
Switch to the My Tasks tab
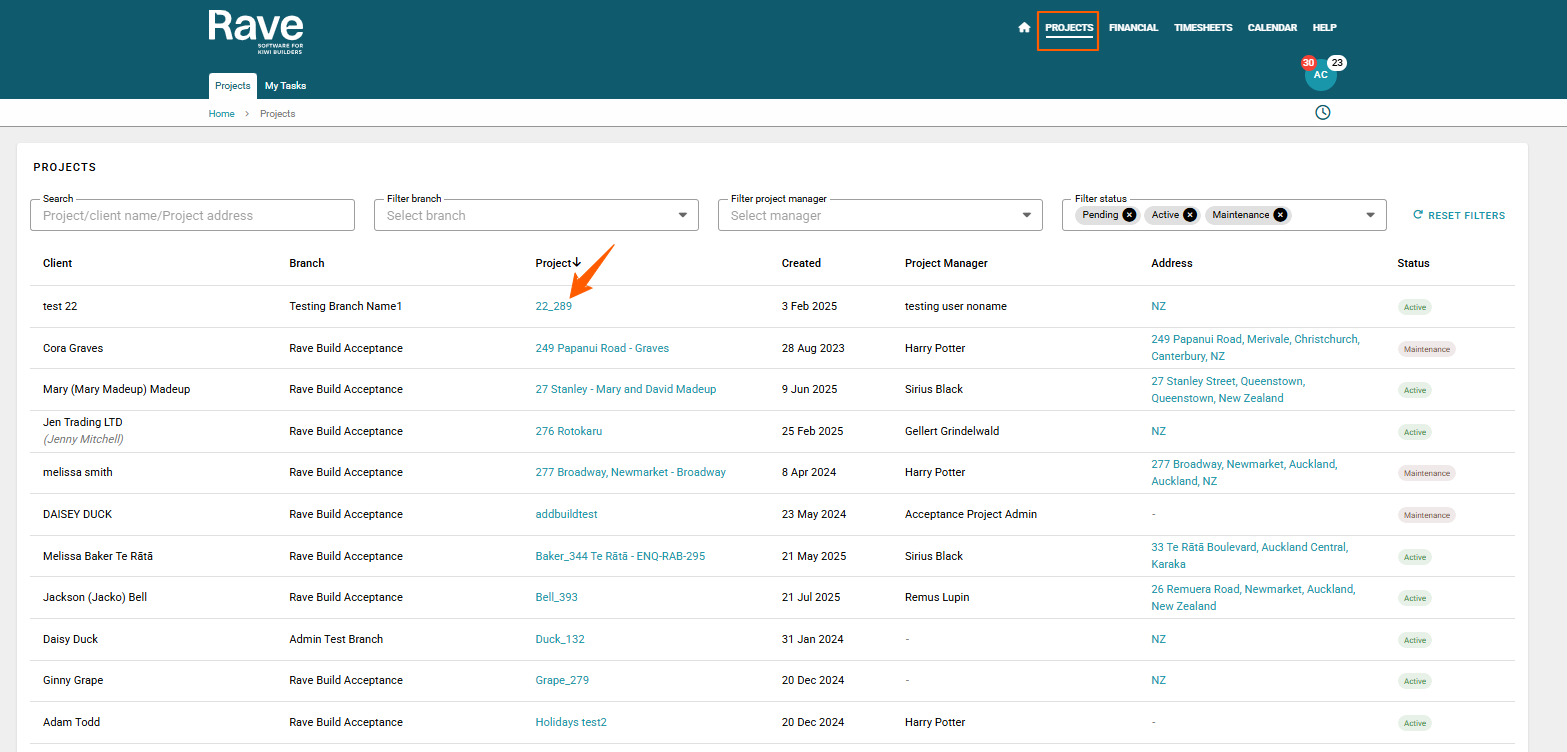285,86
